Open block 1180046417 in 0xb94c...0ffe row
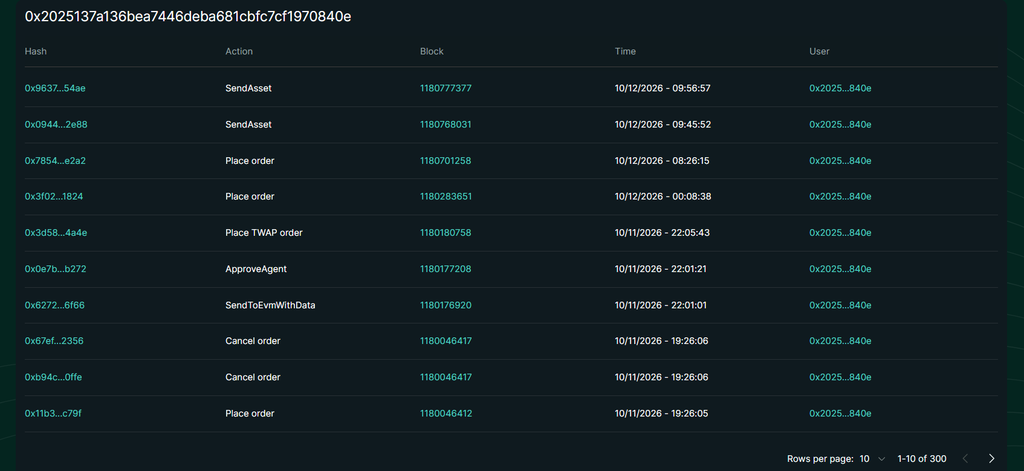 click(445, 378)
